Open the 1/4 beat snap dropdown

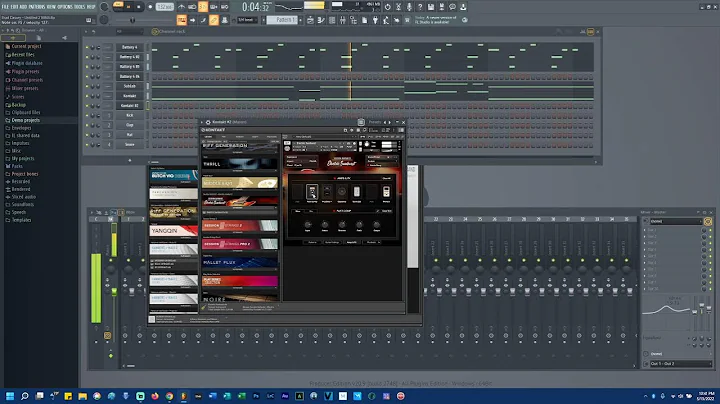247,20
